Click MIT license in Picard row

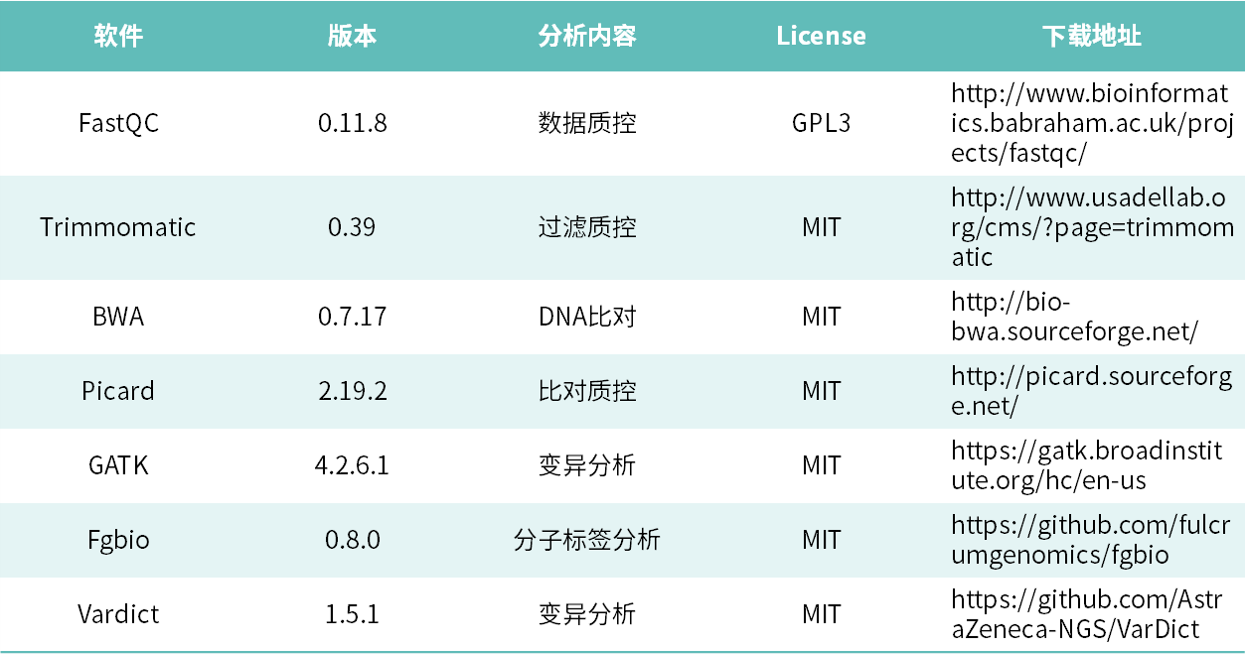tap(821, 390)
